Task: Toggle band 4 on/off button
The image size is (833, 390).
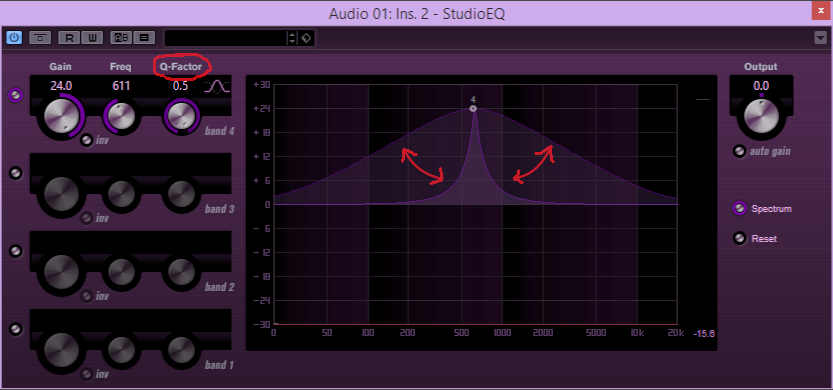Action: point(16,96)
